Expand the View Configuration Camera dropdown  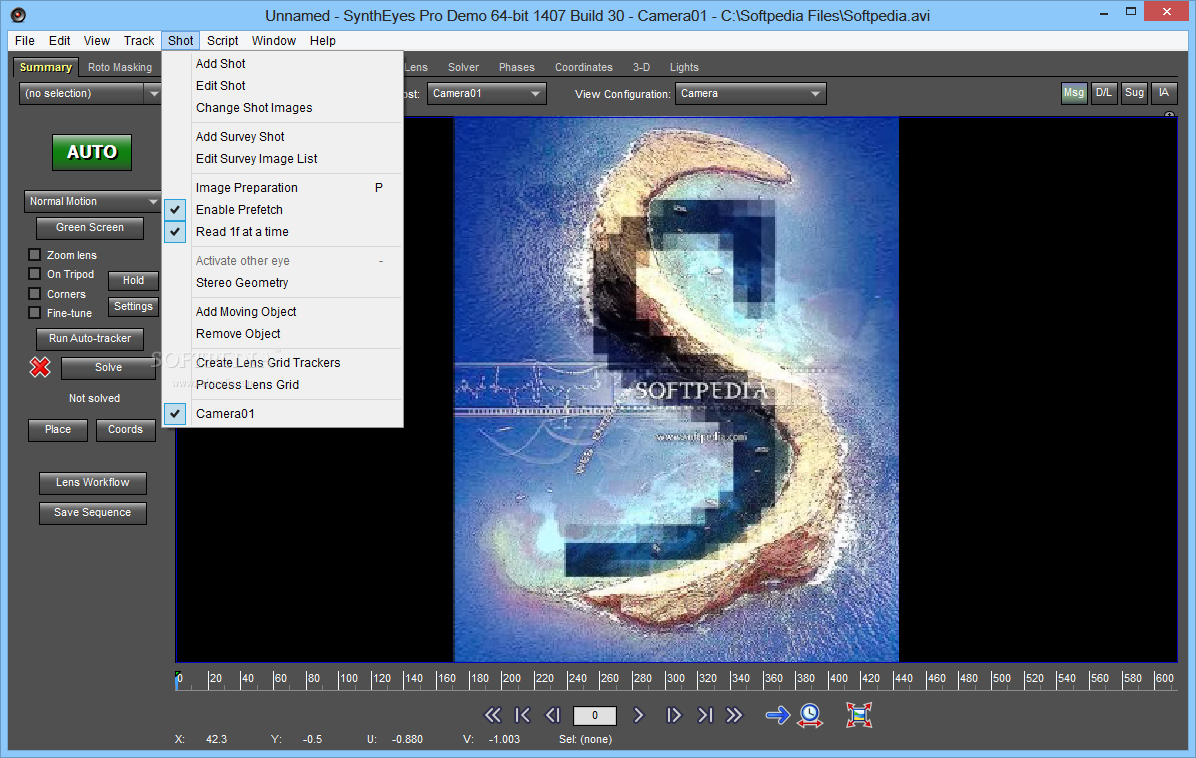750,93
